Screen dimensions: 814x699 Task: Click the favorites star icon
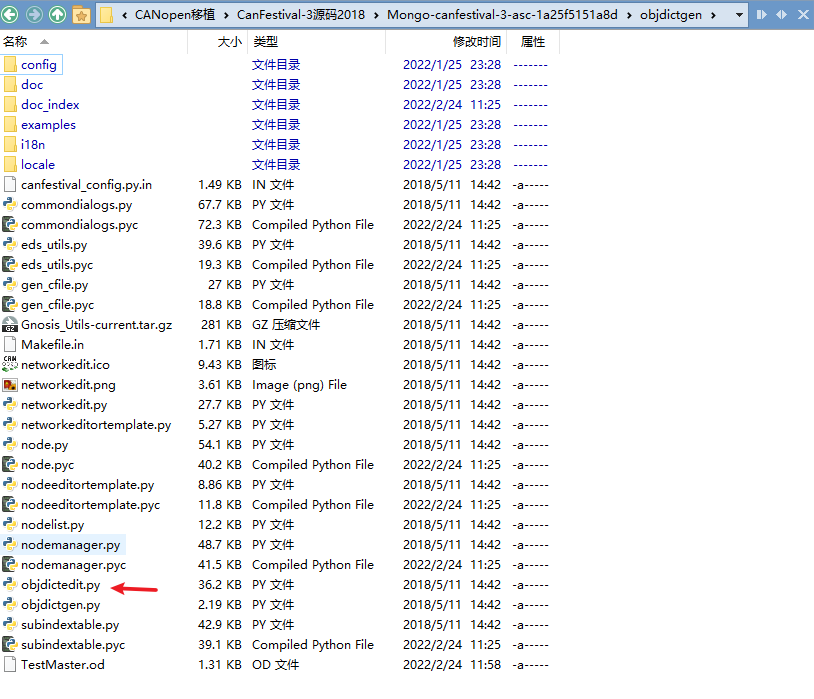click(x=82, y=15)
